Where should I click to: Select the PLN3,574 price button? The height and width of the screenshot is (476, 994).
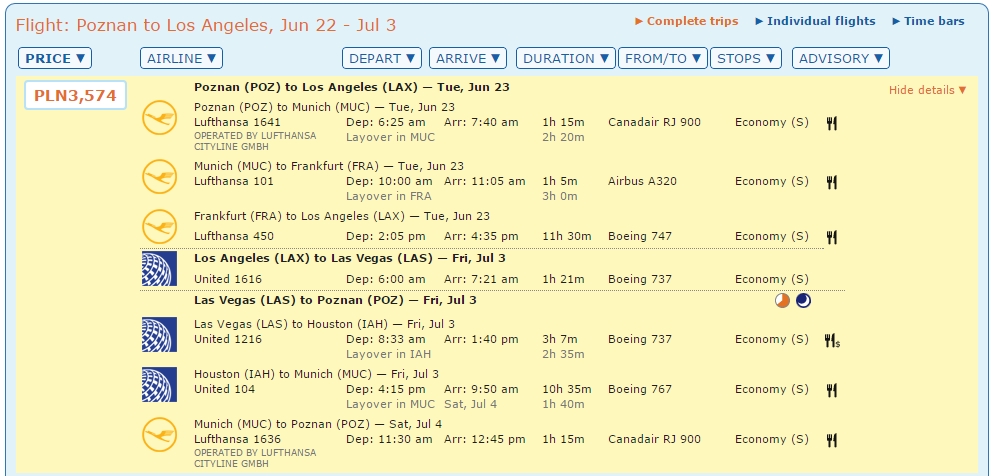point(75,96)
